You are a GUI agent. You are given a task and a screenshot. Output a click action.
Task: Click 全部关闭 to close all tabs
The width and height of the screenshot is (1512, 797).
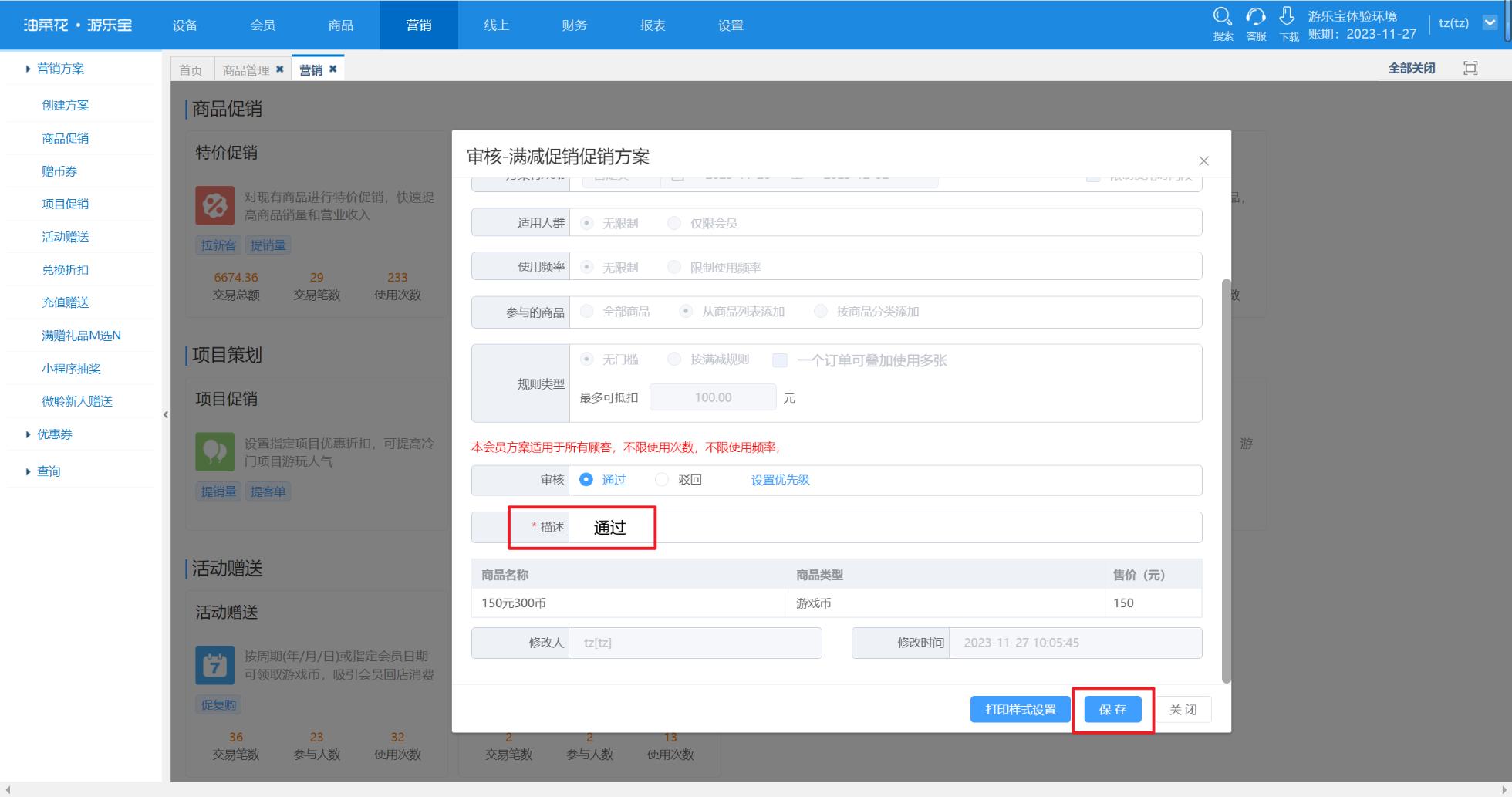pos(1412,68)
